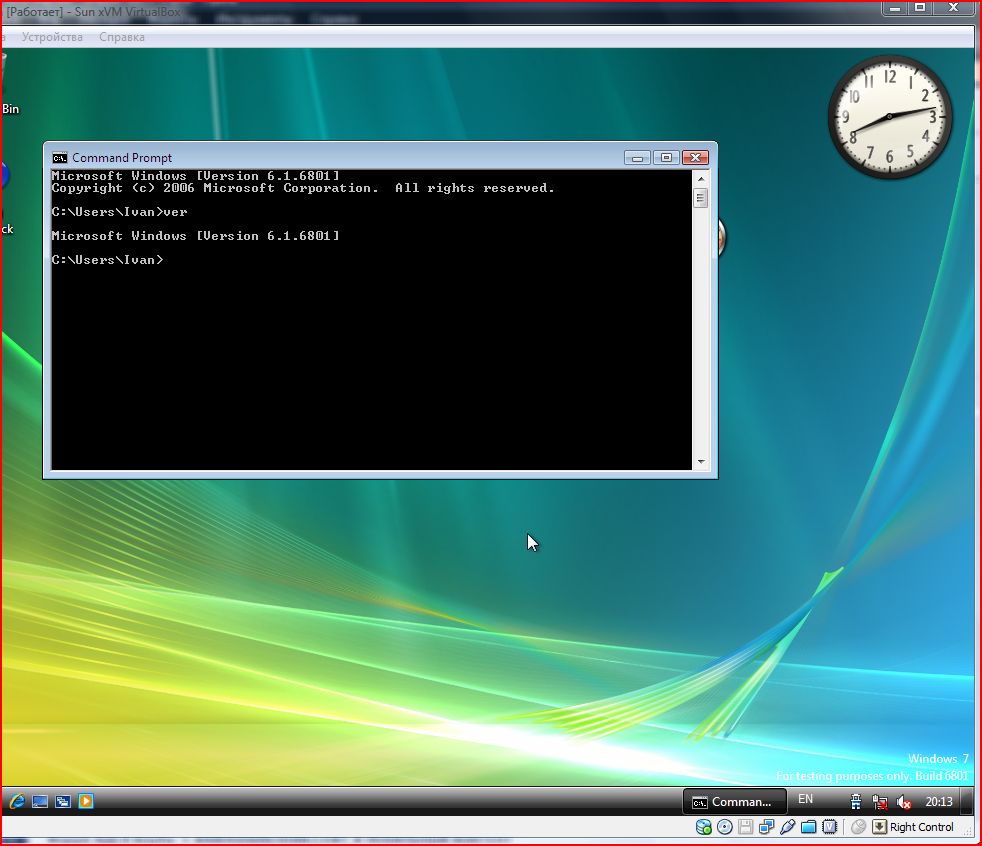Screen dimensions: 982x846
Task: Click the VirtualBox floppy disk status icon
Action: coord(745,827)
